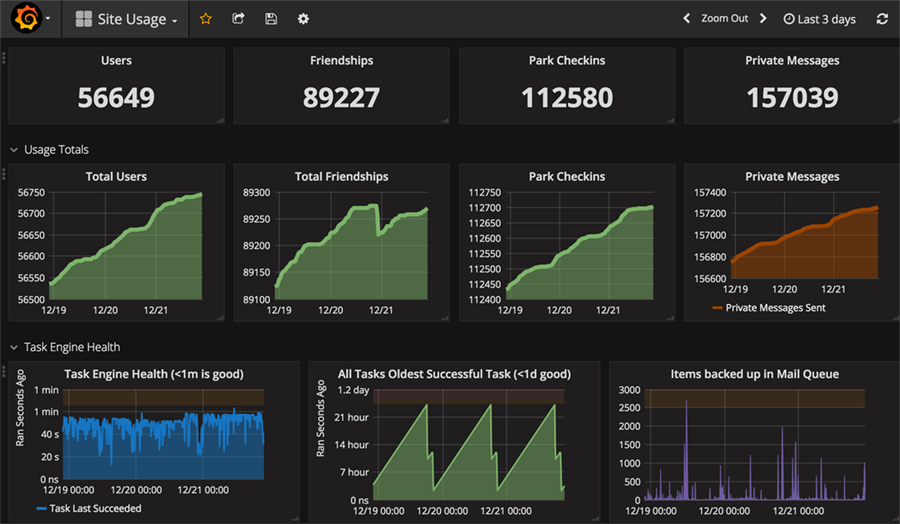
Task: Click the 157400 axis label on Private Messages graph
Action: [710, 192]
